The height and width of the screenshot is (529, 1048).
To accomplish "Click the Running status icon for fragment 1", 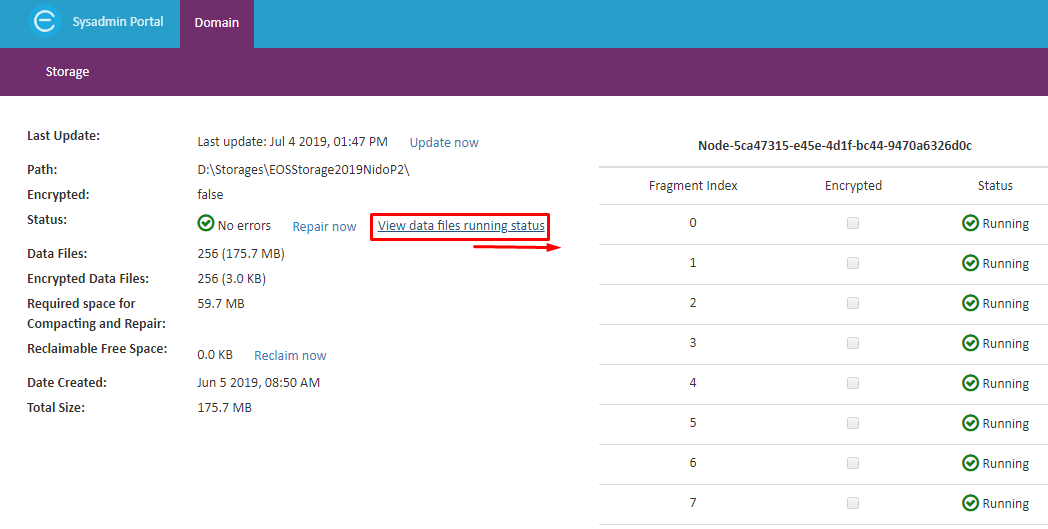I will [970, 263].
